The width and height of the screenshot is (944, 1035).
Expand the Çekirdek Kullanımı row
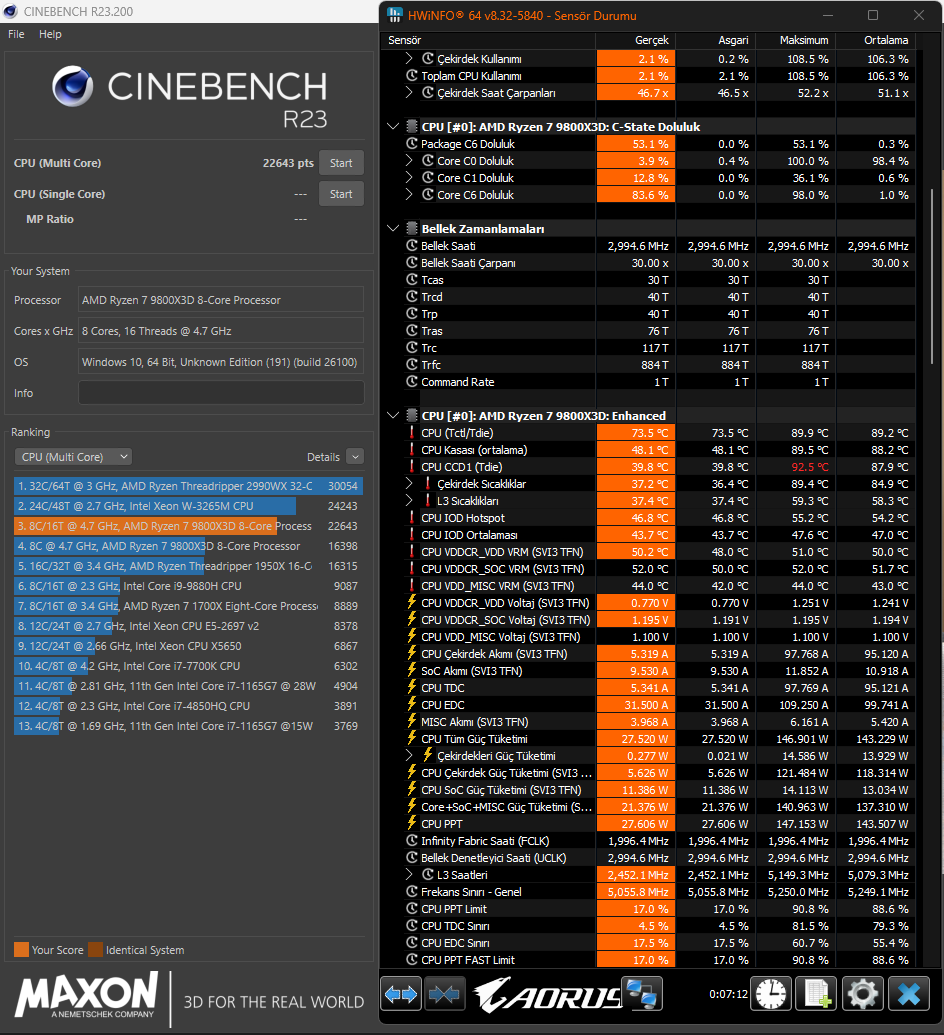tap(409, 59)
